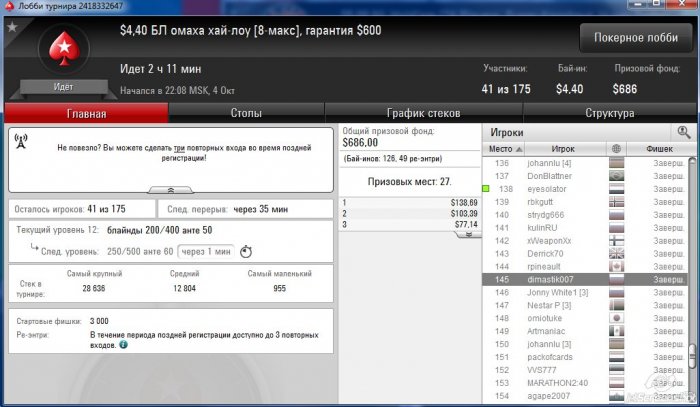Open the player search magnifier

tap(683, 132)
